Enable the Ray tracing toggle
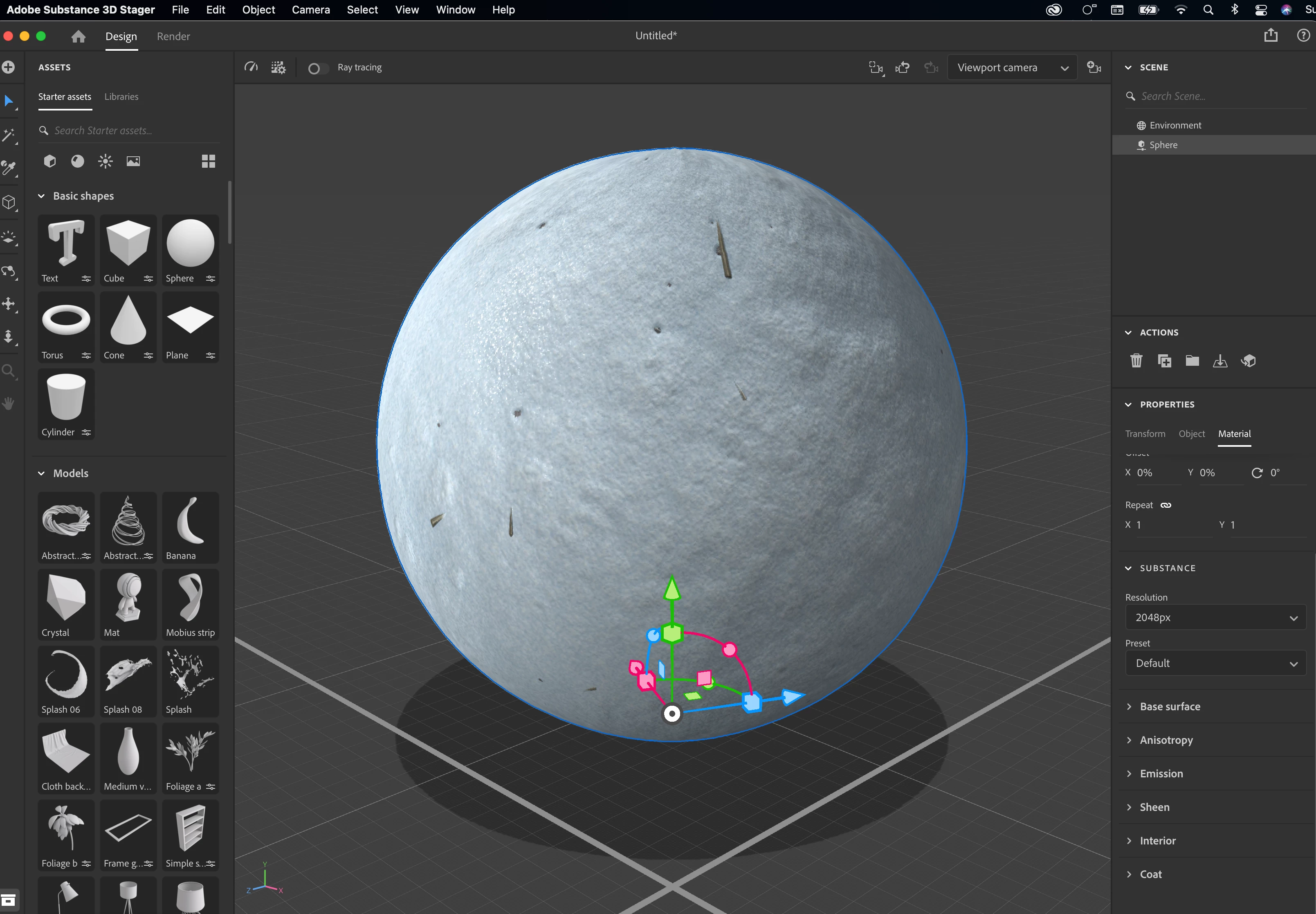Image resolution: width=1316 pixels, height=914 pixels. (318, 68)
